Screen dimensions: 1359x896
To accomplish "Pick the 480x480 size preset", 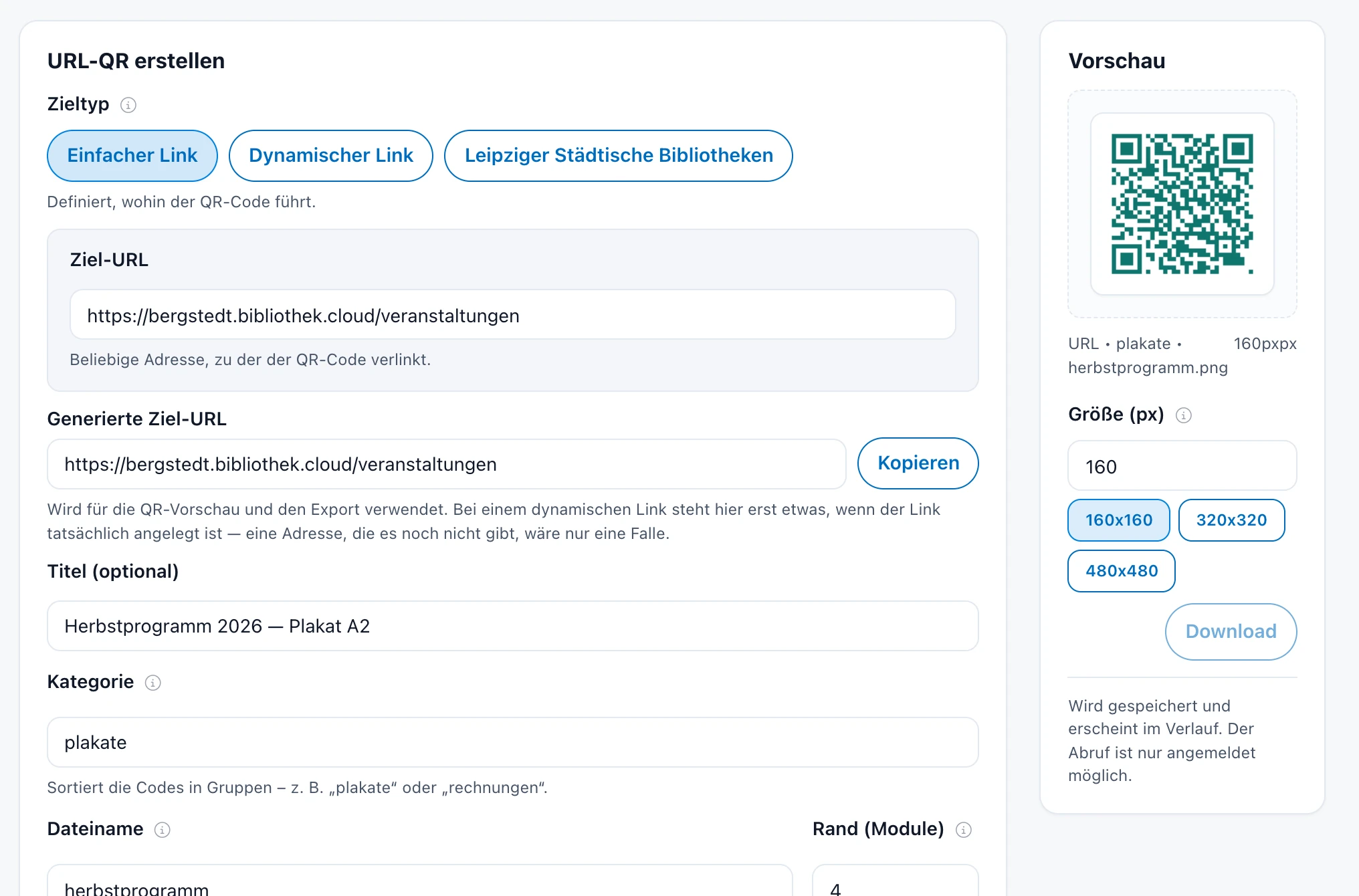I will point(1122,571).
